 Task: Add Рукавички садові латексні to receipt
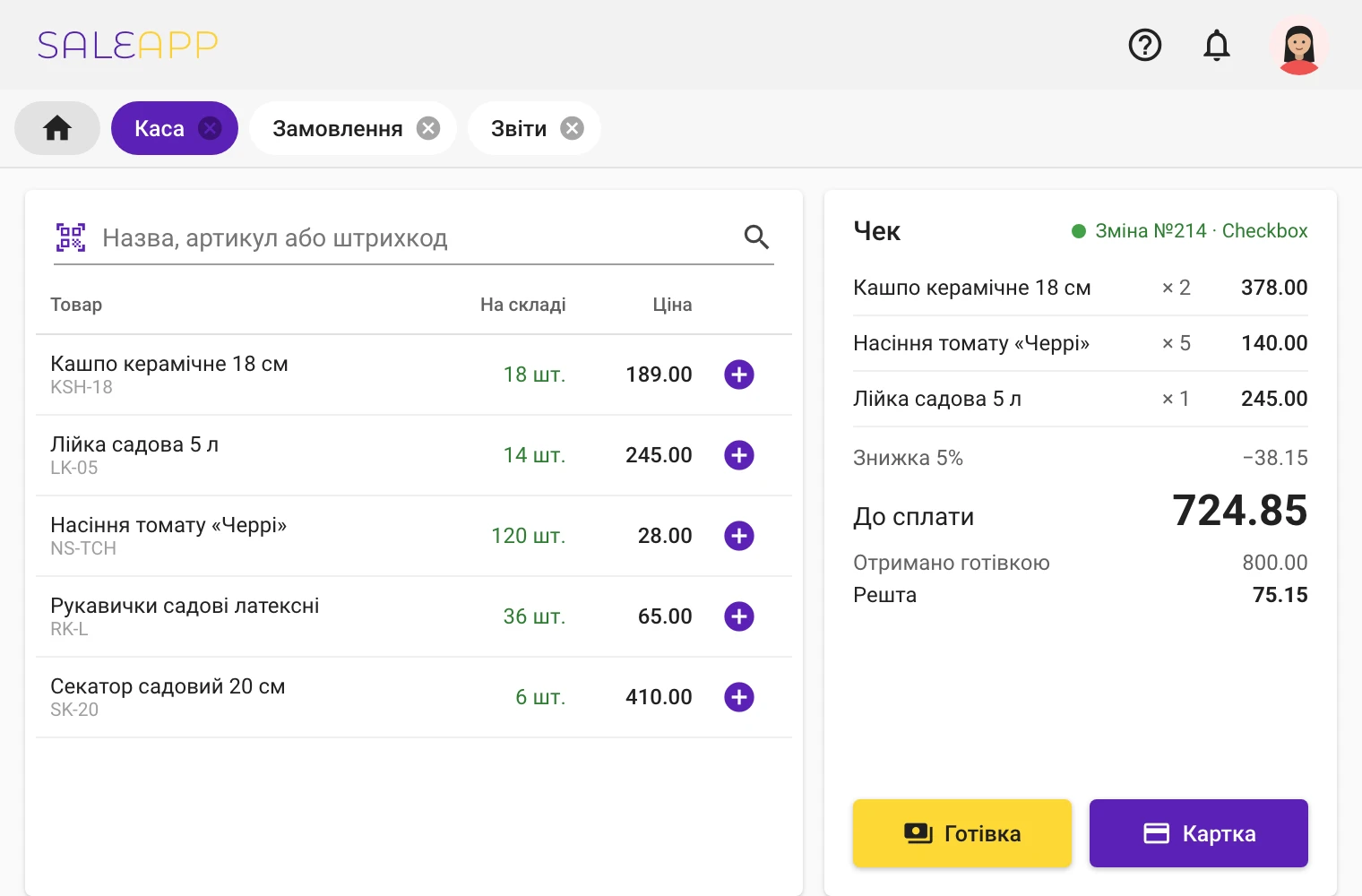[739, 616]
